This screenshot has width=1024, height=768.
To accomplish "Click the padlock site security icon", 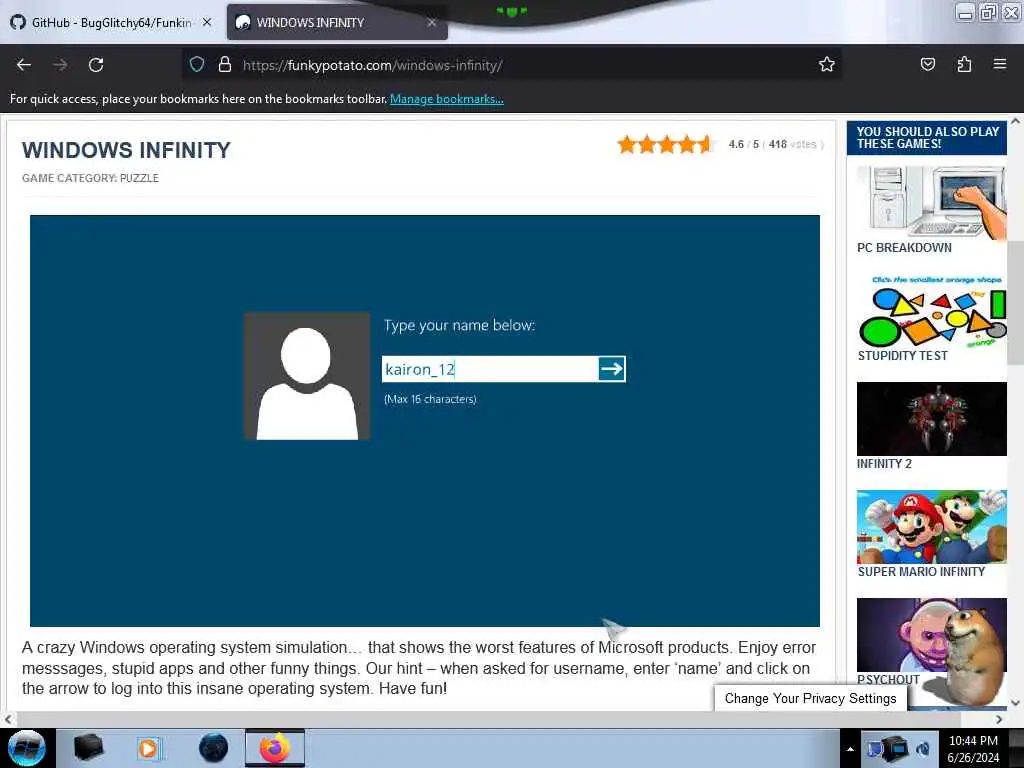I will [x=225, y=65].
